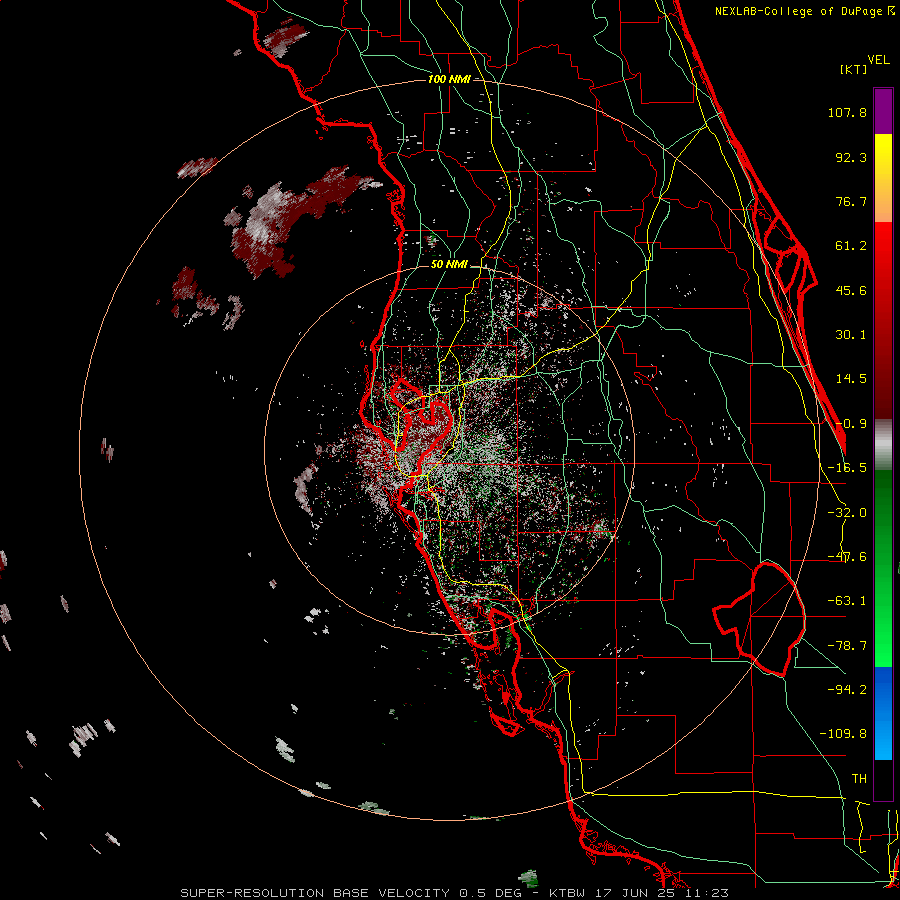Click the -47.6 velocity scale value
The width and height of the screenshot is (900, 900).
point(847,557)
